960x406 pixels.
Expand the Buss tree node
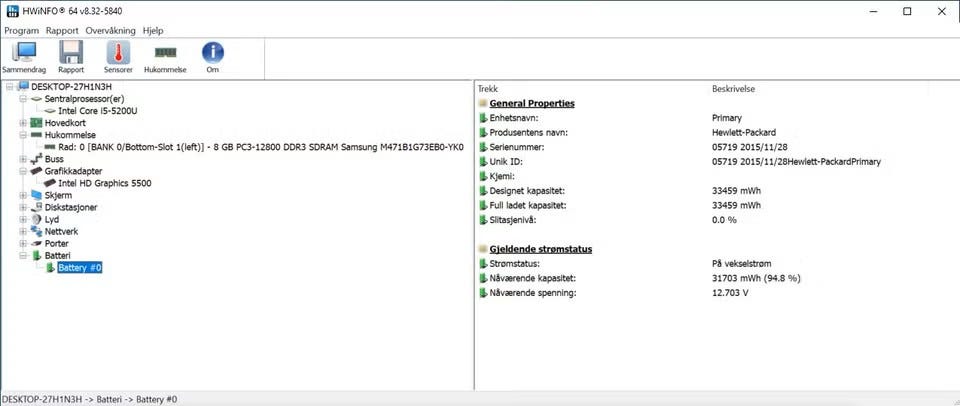click(x=23, y=159)
